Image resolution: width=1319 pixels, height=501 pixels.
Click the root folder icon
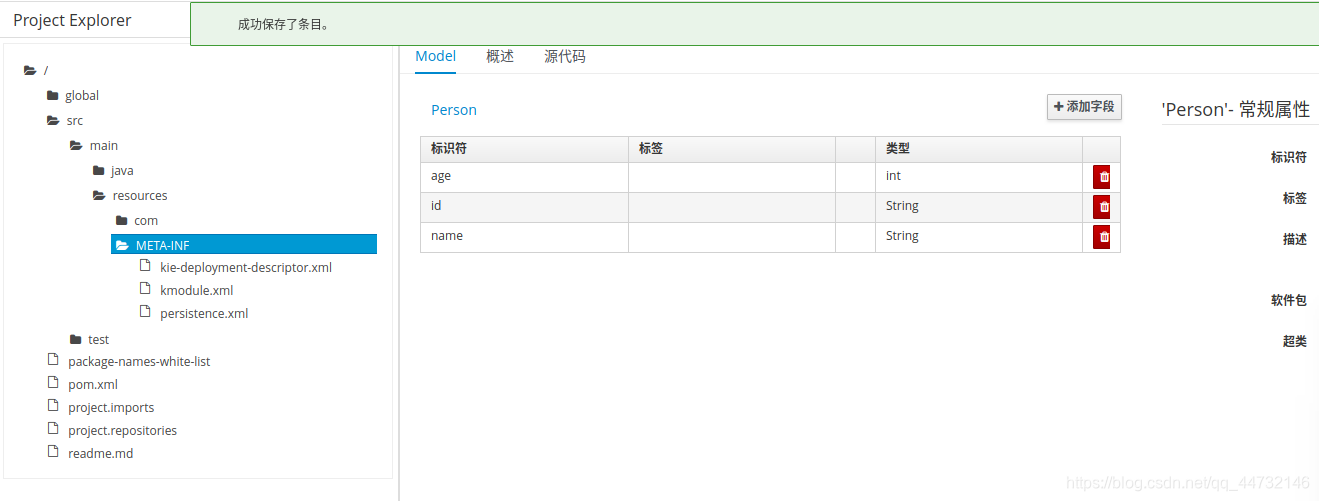pos(30,70)
